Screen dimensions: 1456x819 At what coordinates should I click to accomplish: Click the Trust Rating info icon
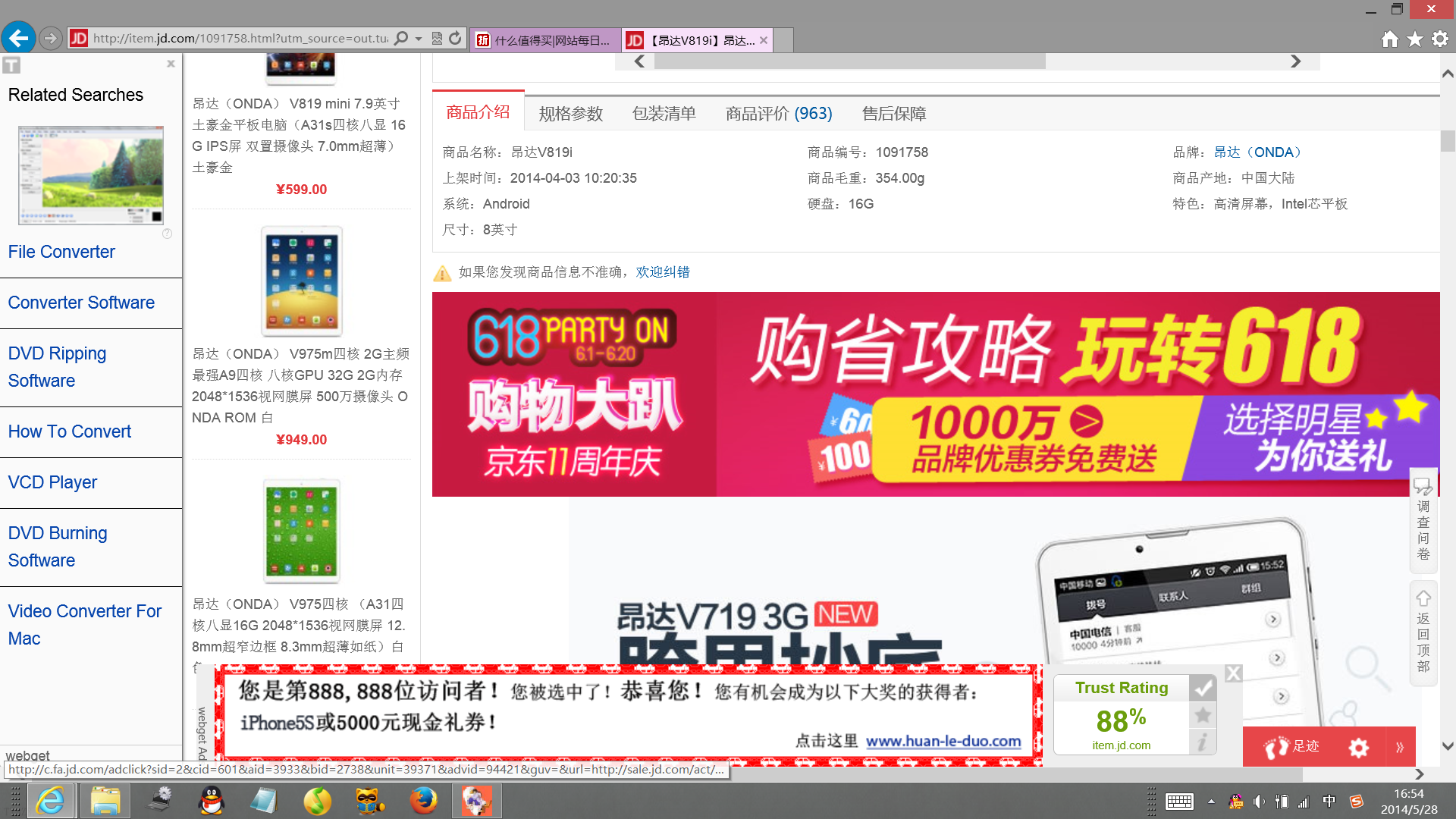coord(1203,742)
